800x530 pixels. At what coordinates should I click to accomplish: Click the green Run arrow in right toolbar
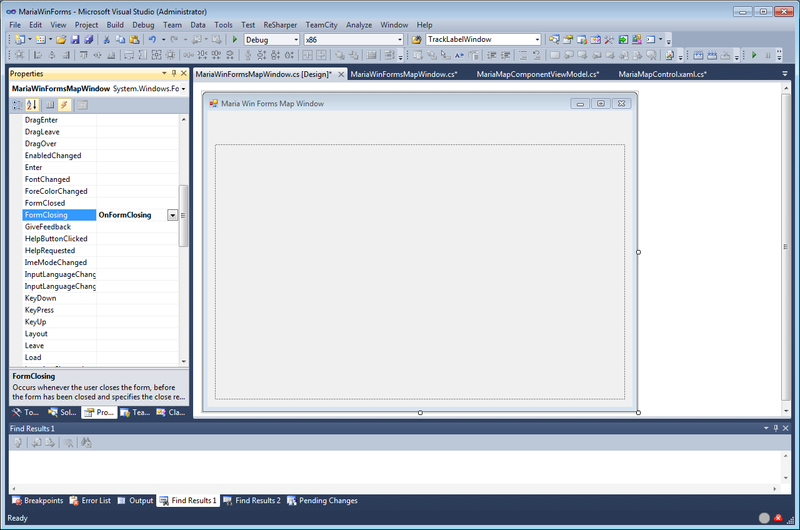pos(754,55)
